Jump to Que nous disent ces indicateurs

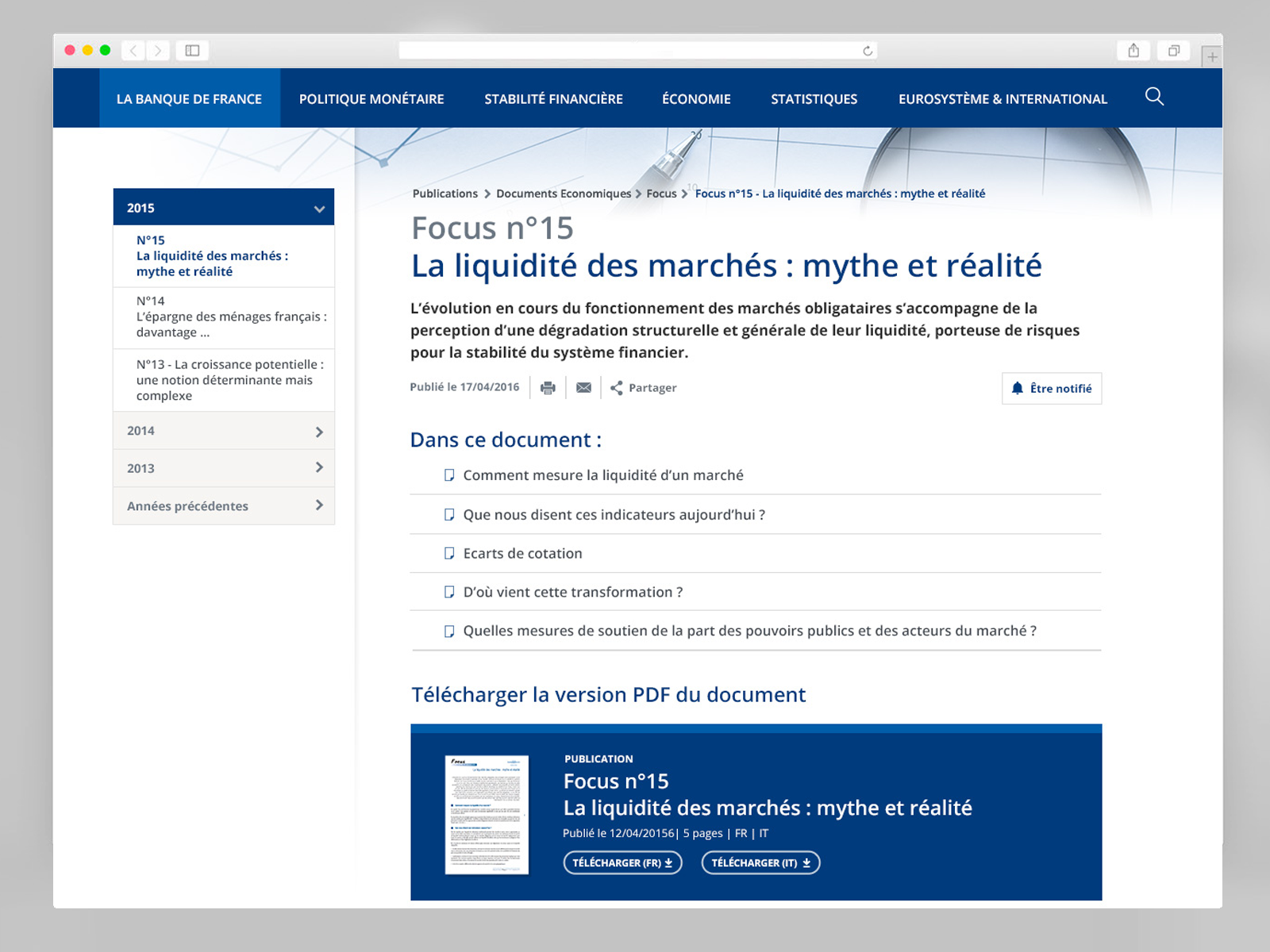click(x=614, y=515)
